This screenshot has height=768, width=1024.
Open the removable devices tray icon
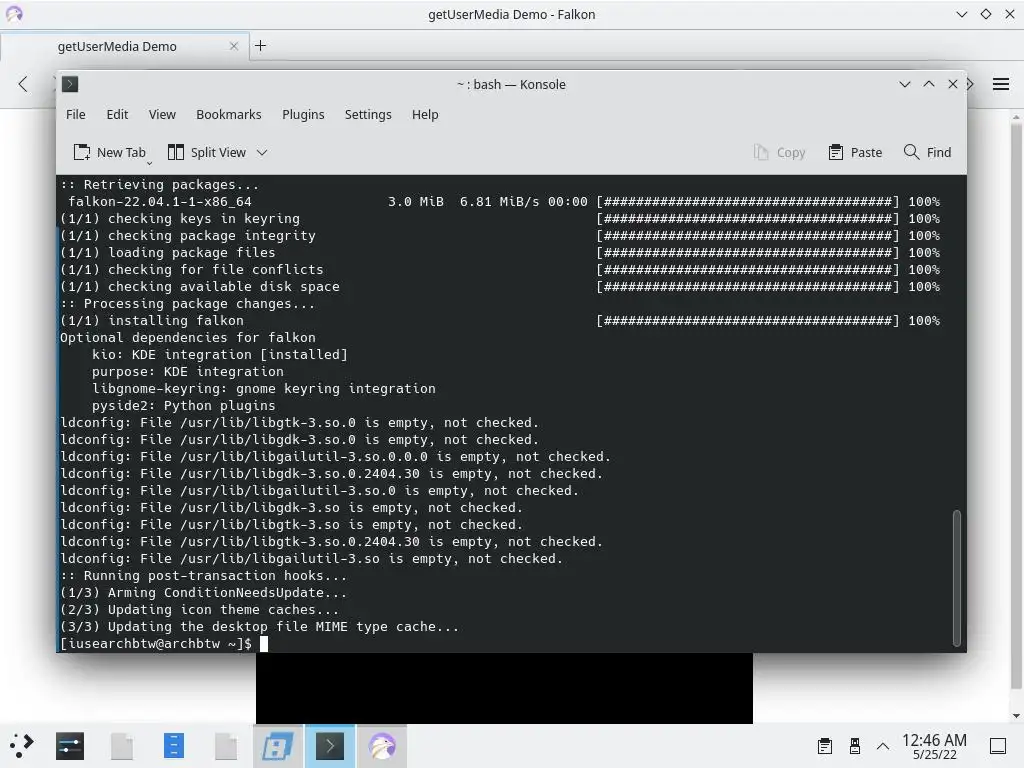855,746
